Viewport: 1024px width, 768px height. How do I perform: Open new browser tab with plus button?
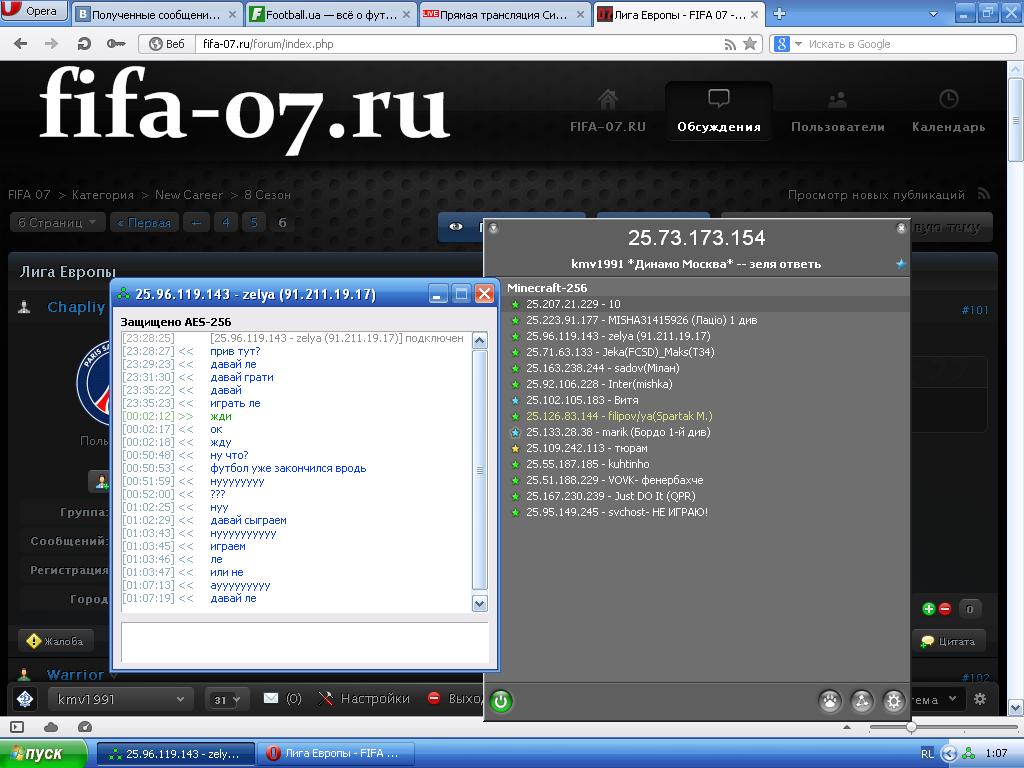(779, 13)
